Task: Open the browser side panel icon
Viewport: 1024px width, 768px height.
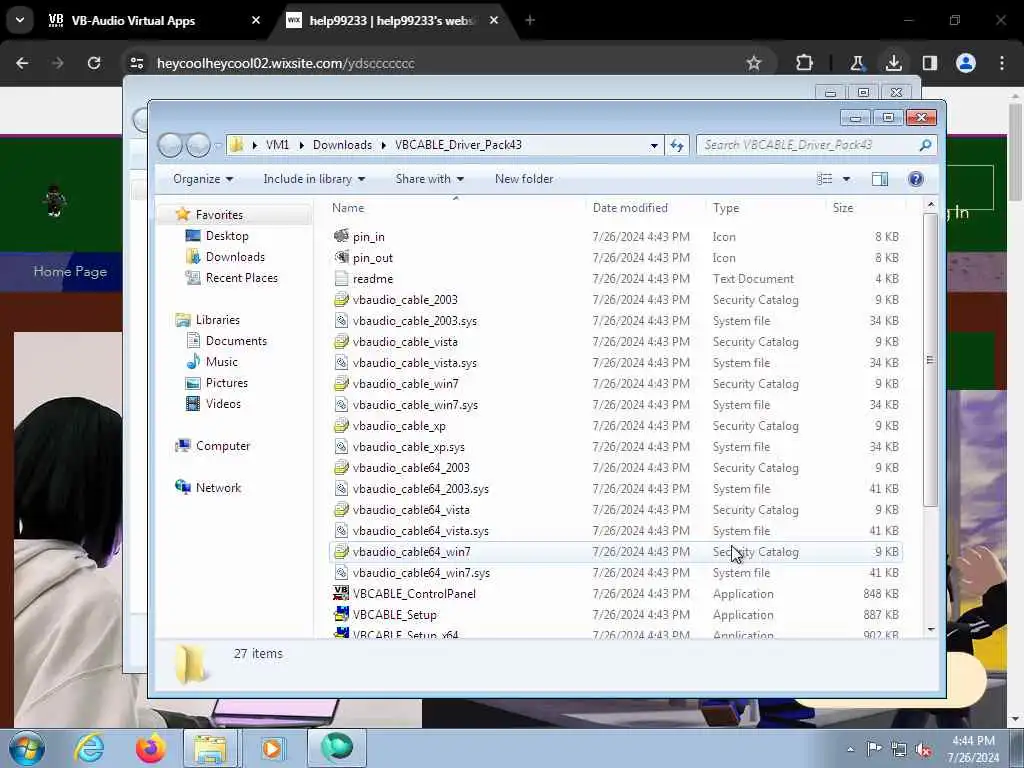Action: click(930, 63)
